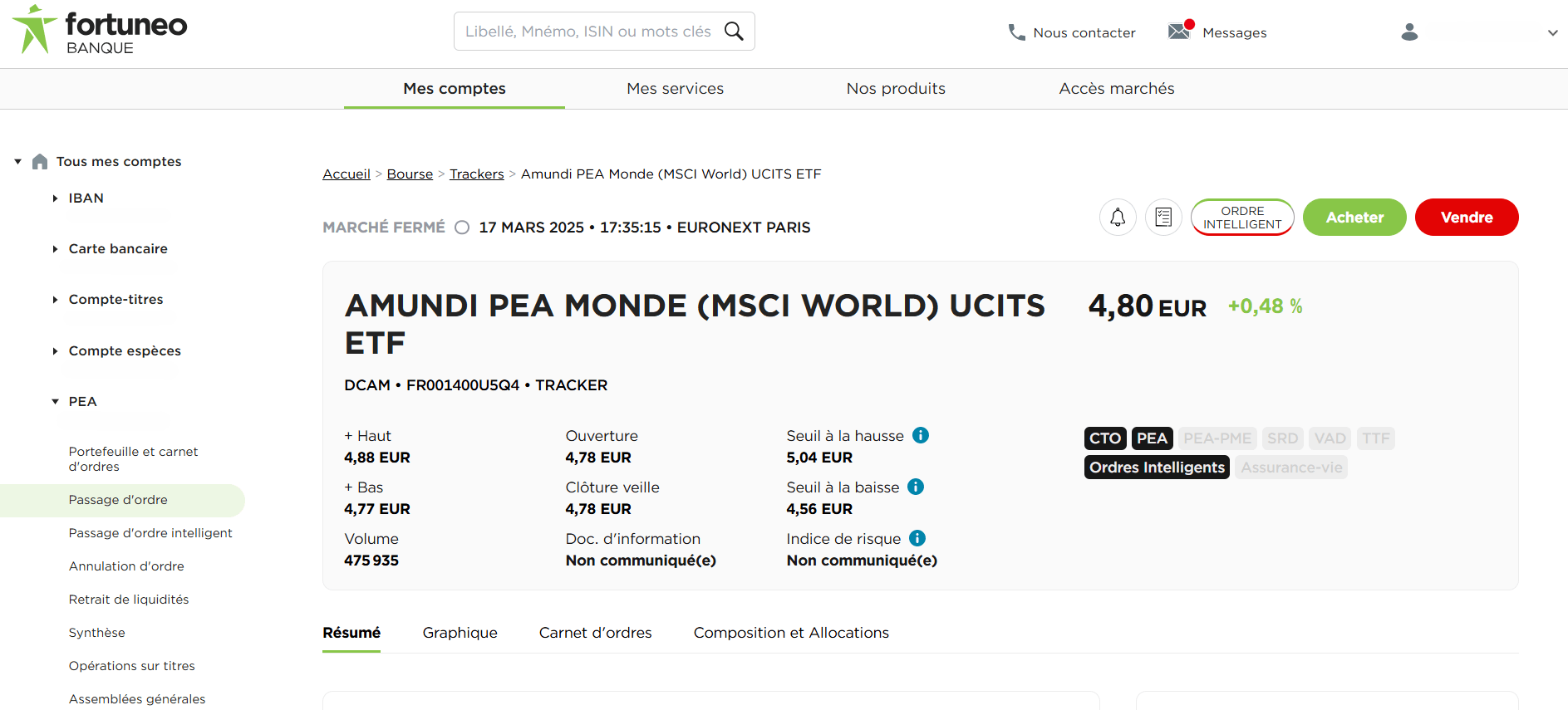The height and width of the screenshot is (710, 1568).
Task: Click the PEA eligibility badge
Action: 1152,438
